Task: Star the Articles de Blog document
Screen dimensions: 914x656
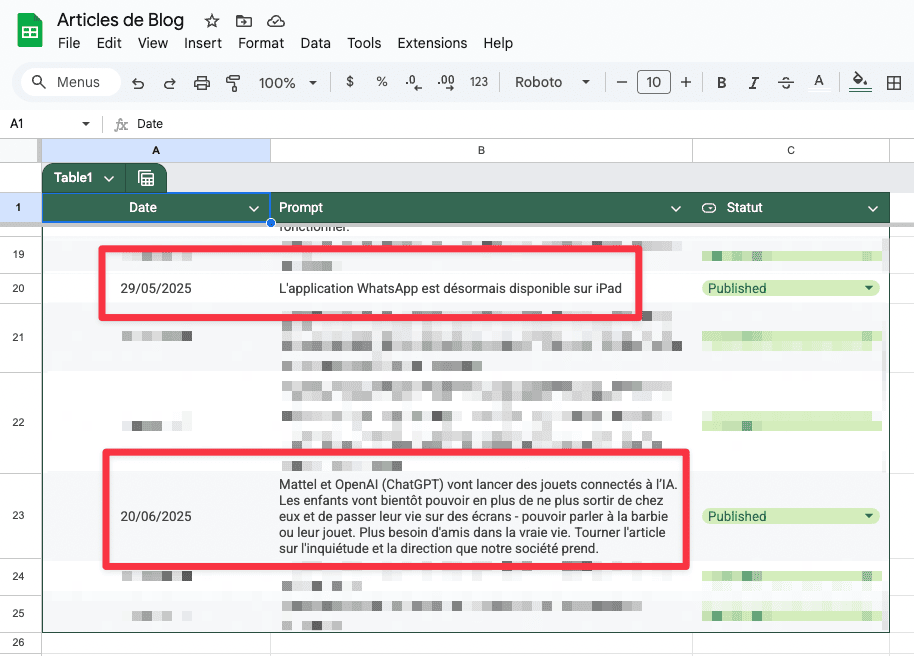Action: pos(212,22)
